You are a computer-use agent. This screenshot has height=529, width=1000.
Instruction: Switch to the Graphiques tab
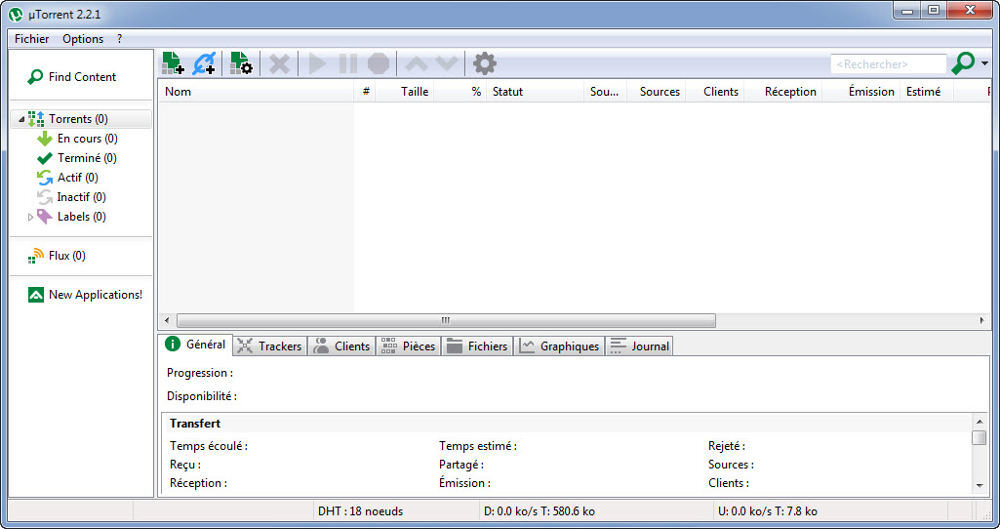(x=559, y=346)
